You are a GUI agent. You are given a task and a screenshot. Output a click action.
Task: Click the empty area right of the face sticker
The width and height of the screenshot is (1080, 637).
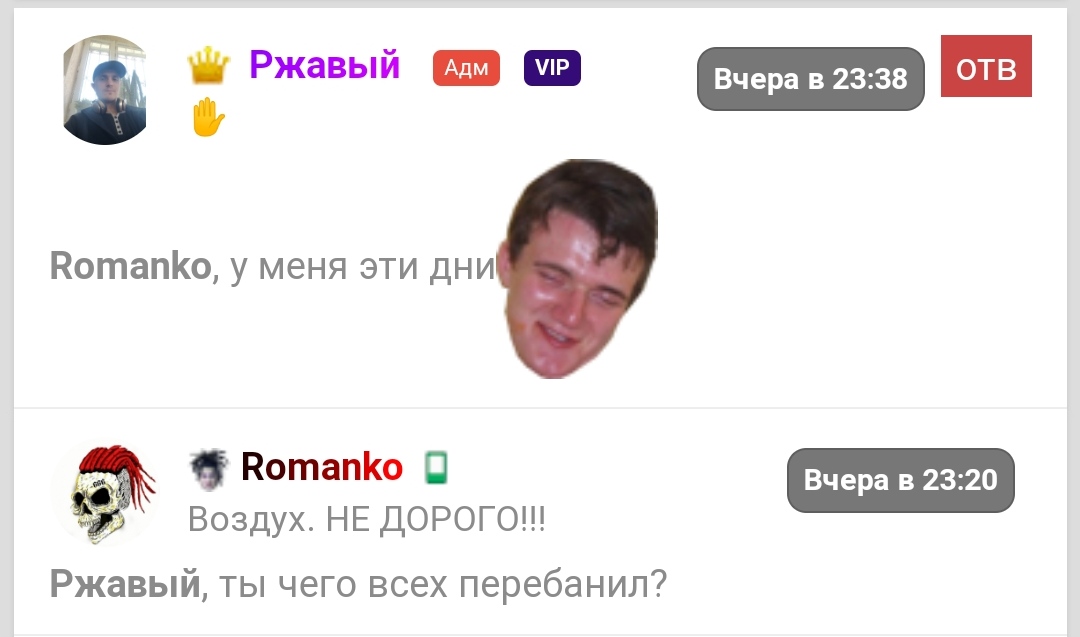pyautogui.click(x=861, y=269)
